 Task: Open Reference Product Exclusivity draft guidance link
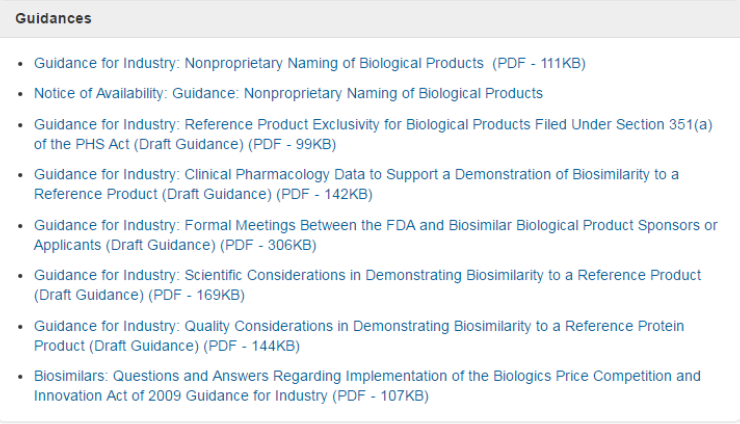click(373, 134)
